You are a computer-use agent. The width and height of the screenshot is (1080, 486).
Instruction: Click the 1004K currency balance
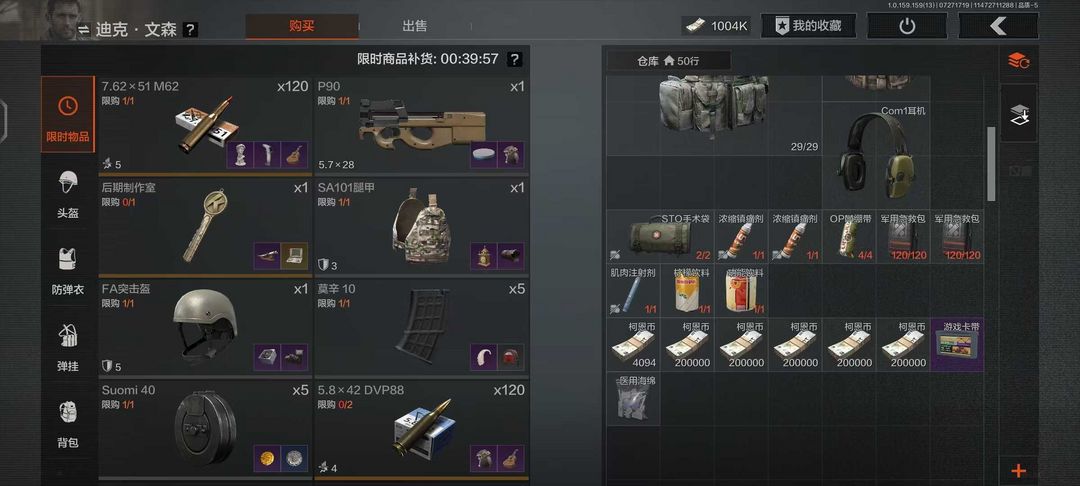coord(718,26)
